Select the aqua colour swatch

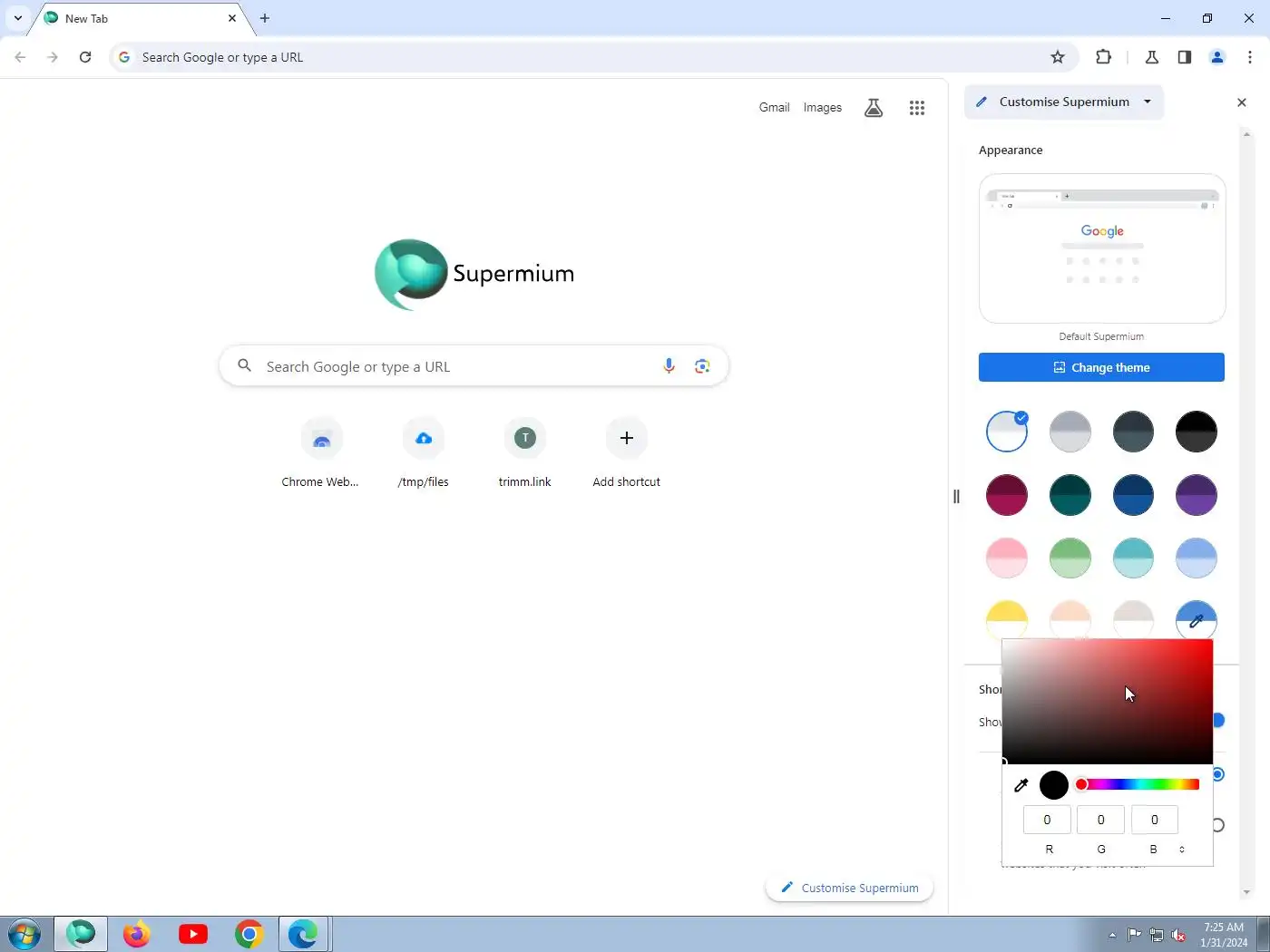[1133, 558]
